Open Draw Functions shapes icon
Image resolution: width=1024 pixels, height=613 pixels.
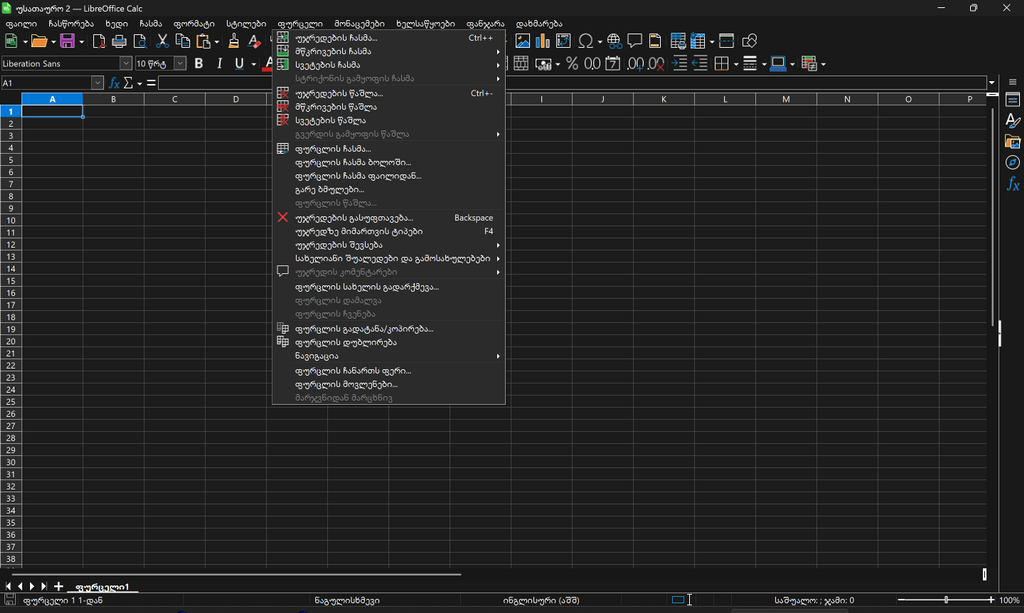pyautogui.click(x=749, y=41)
